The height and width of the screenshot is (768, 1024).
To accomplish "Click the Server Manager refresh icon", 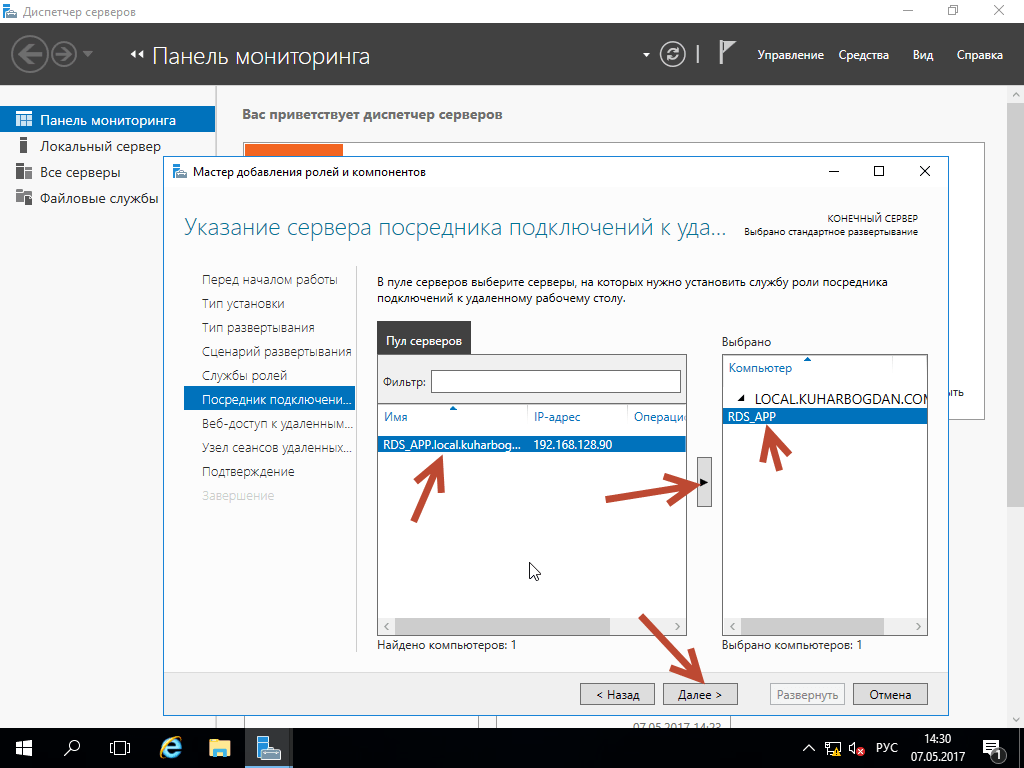I will pos(674,55).
